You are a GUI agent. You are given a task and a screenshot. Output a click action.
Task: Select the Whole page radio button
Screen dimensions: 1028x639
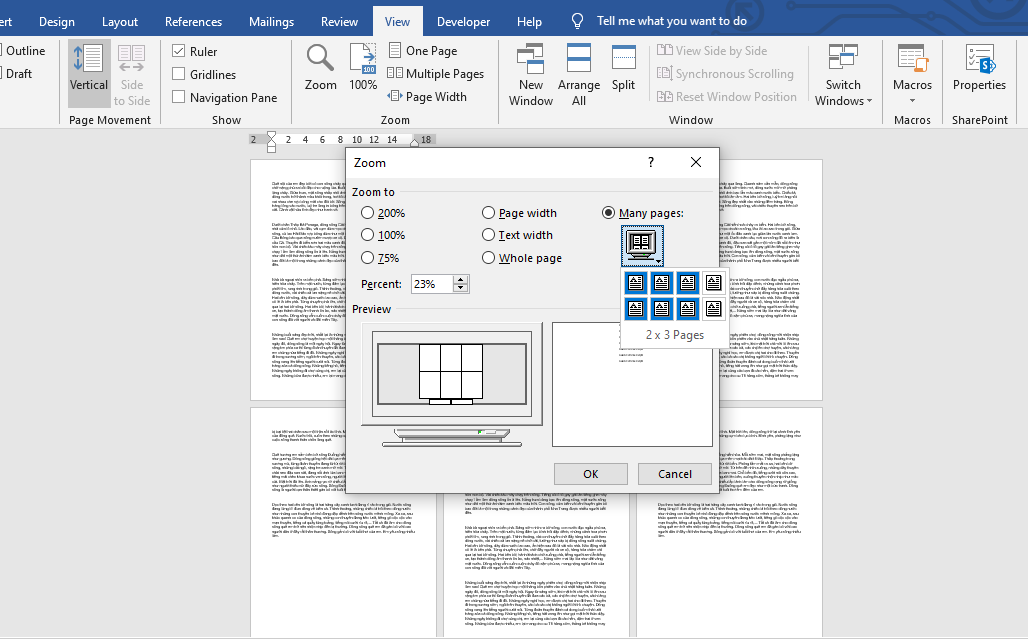pos(488,258)
